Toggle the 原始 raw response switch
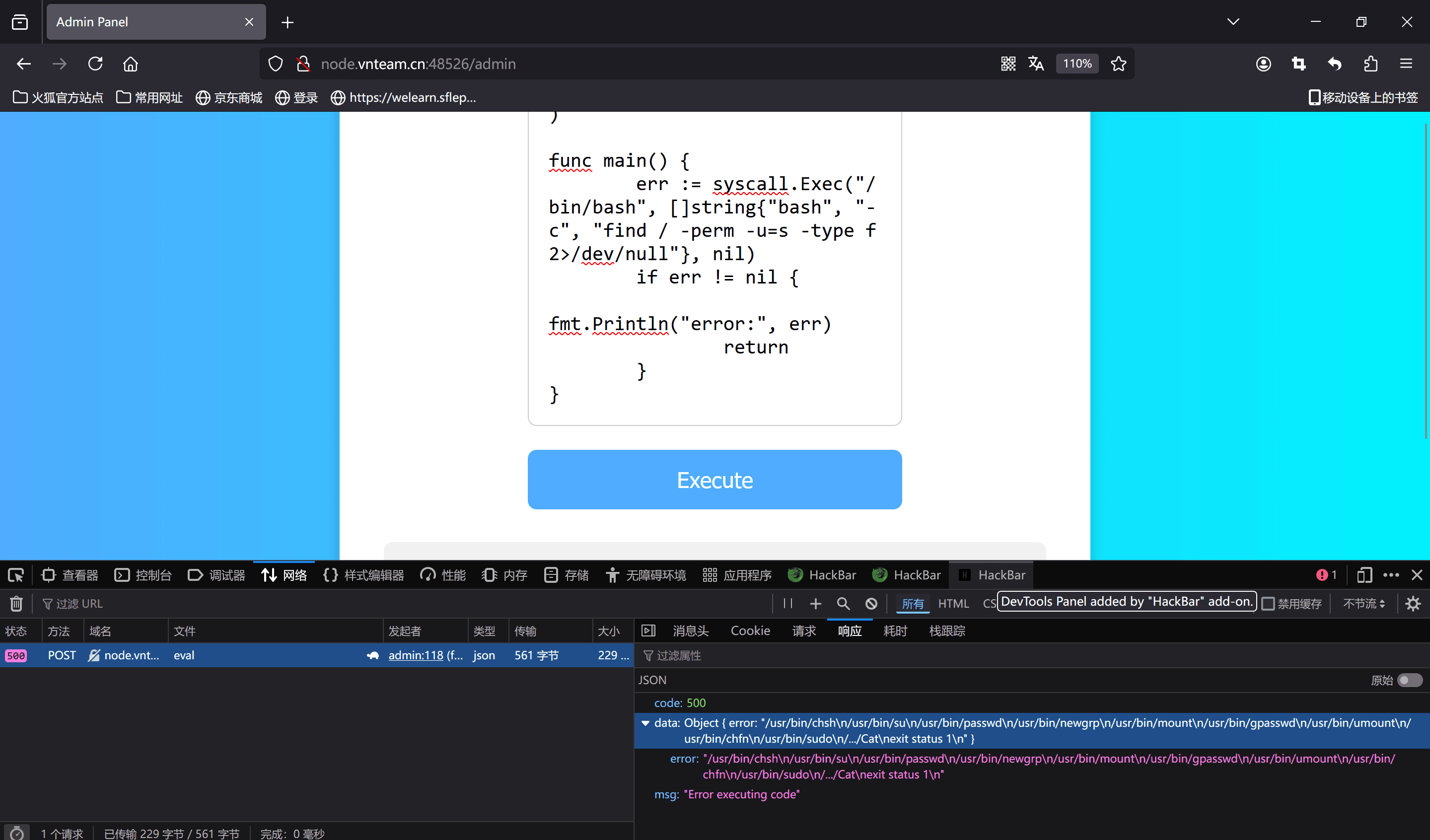1430x840 pixels. [x=1409, y=680]
